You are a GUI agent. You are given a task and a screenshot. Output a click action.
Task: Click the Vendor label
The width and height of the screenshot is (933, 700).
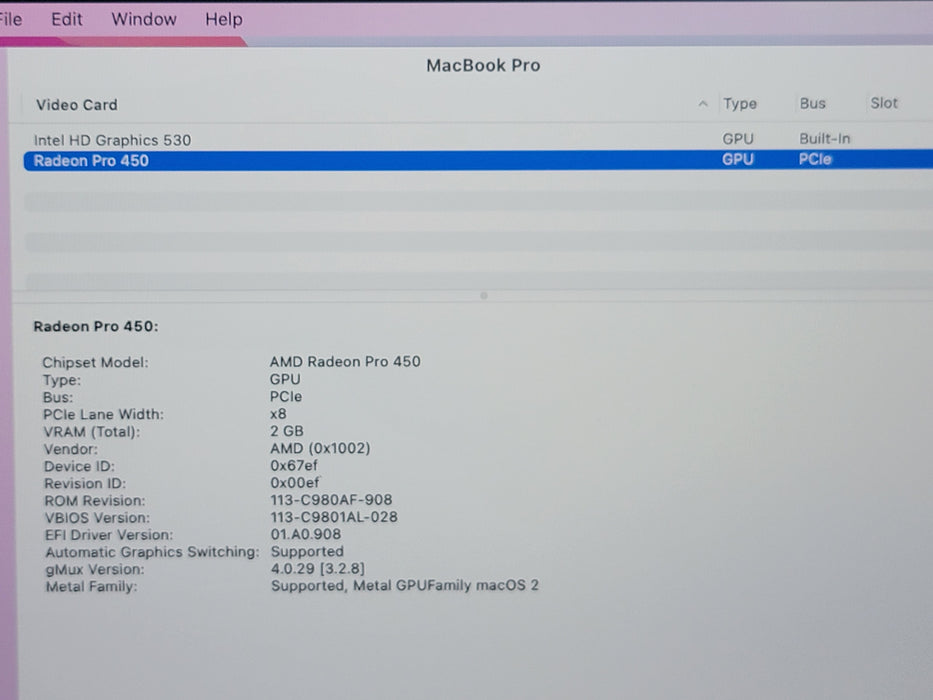tap(70, 449)
